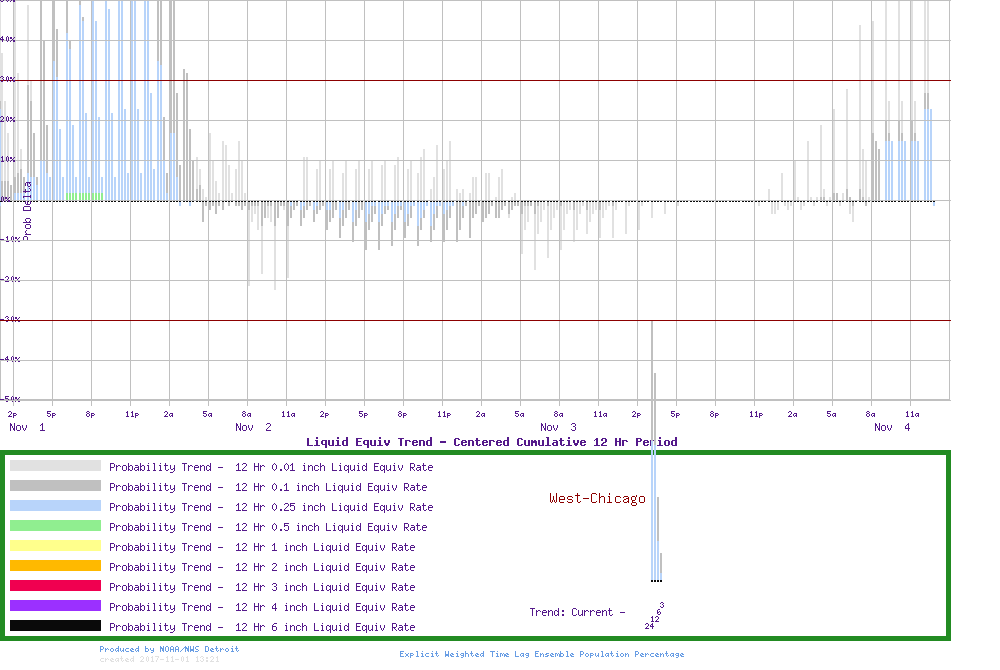Select the purple 4 inch legend swatch
The width and height of the screenshot is (1000, 670).
coord(55,606)
